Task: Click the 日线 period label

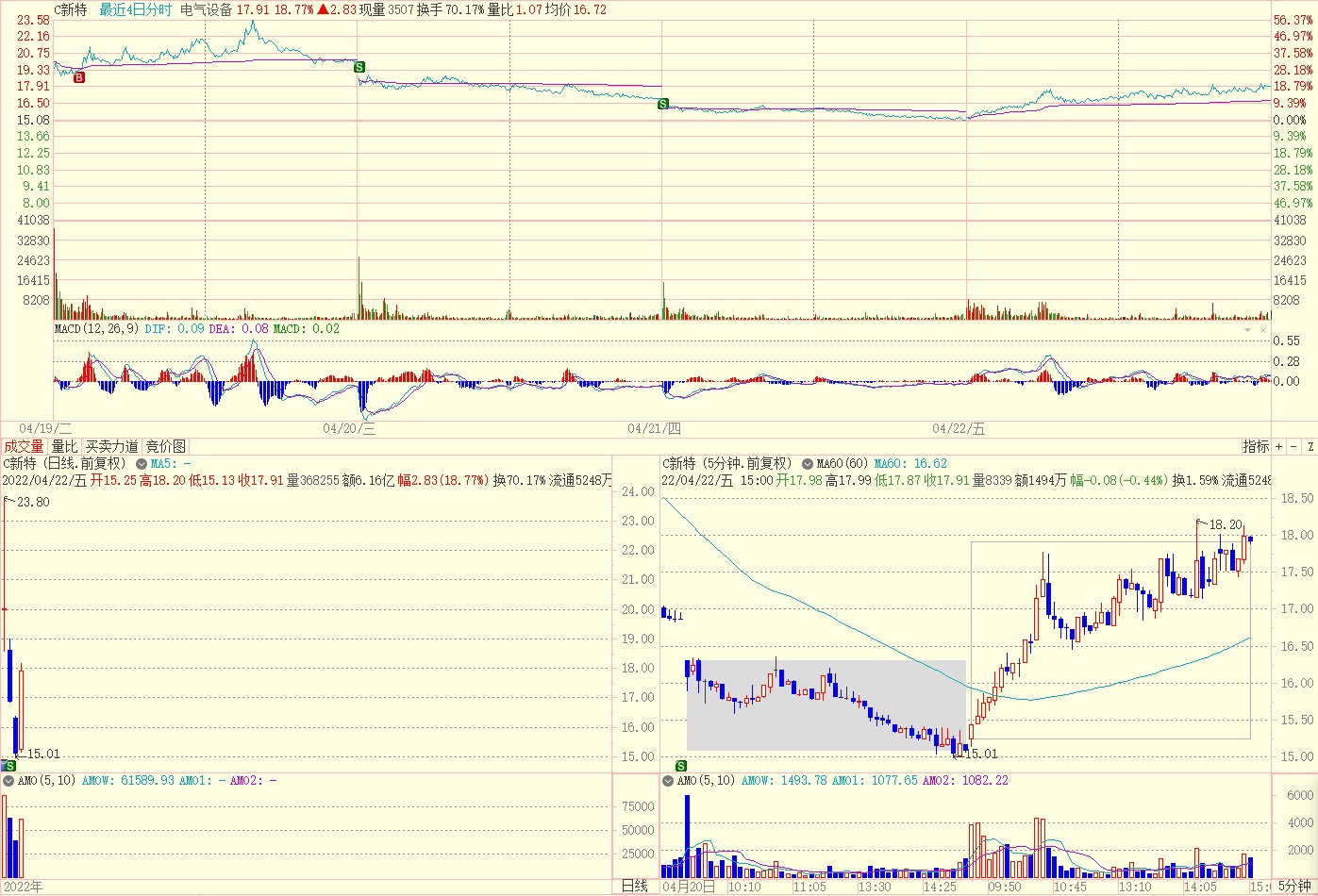Action: (x=635, y=887)
